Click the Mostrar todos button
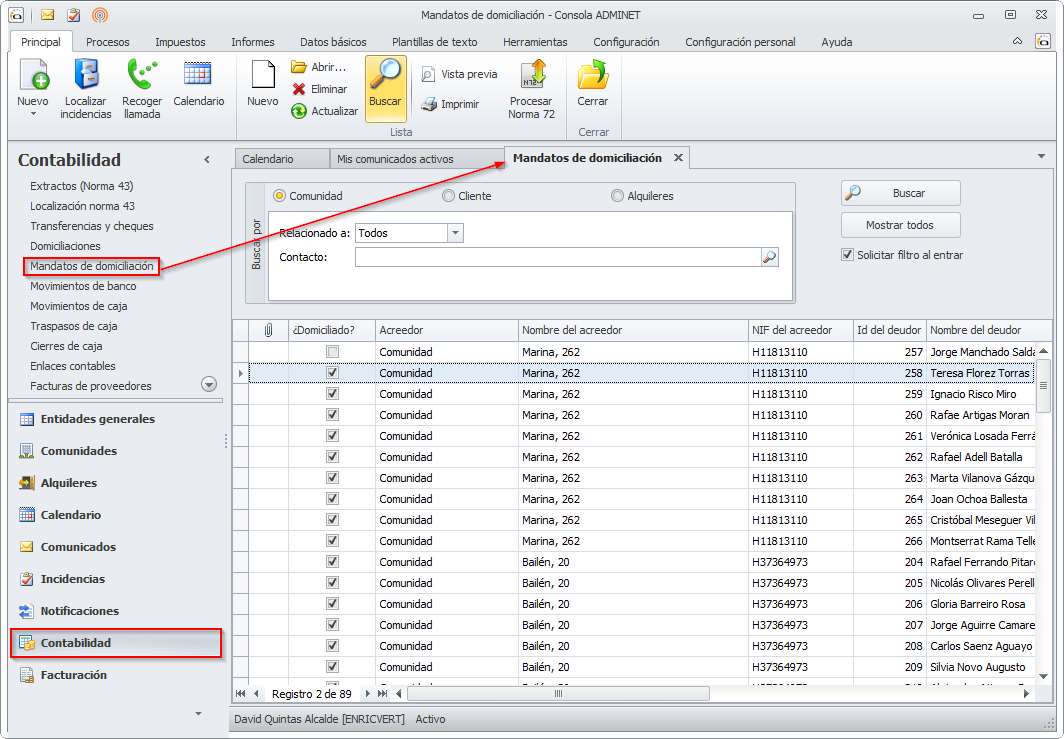This screenshot has height=739, width=1064. (900, 225)
